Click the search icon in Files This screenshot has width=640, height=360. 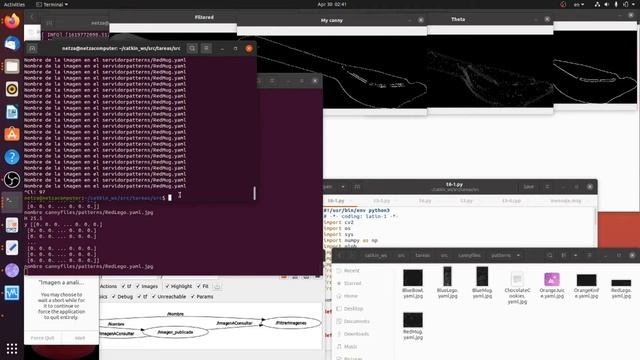(550, 256)
